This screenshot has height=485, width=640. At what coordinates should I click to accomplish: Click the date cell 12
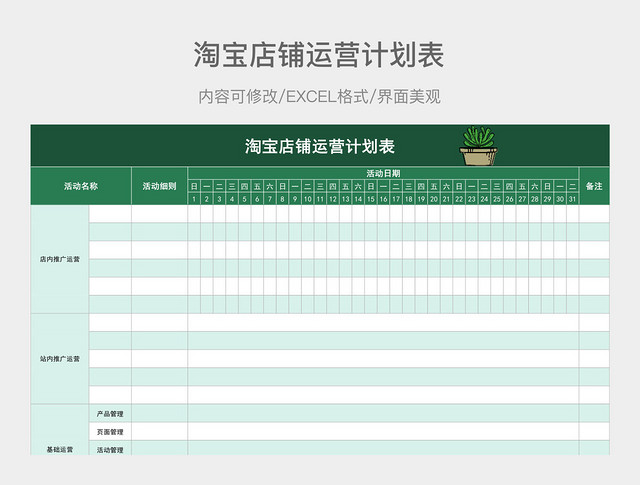pos(333,199)
